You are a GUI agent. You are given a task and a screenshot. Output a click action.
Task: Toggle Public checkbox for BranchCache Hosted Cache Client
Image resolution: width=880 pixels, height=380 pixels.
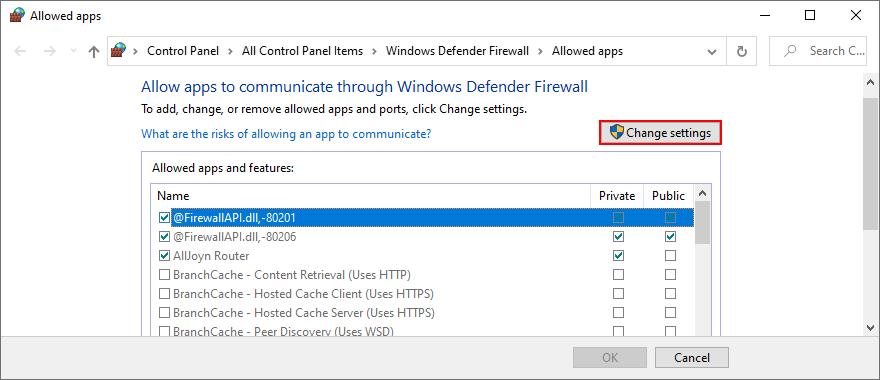670,294
